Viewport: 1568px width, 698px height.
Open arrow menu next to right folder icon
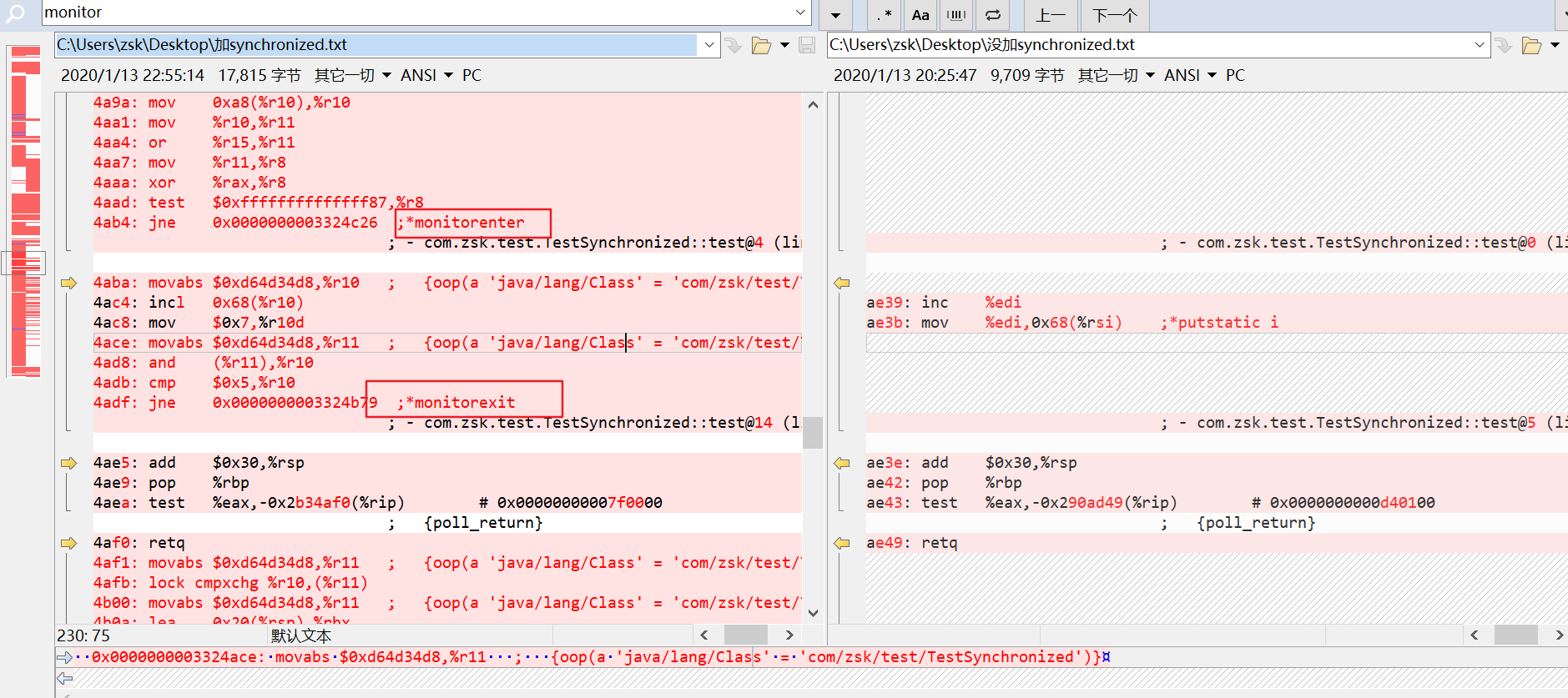1555,45
